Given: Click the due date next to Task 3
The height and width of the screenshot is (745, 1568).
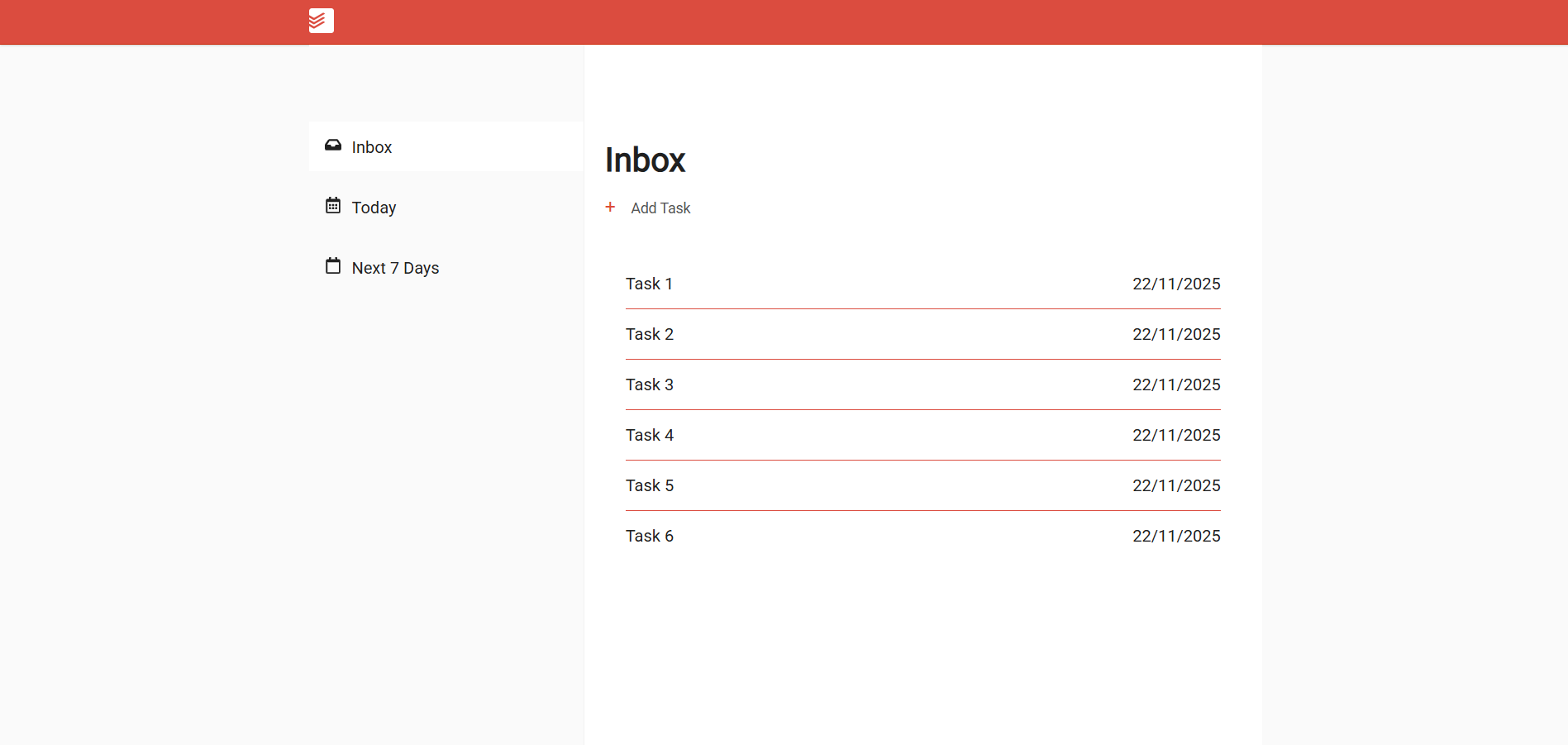Looking at the screenshot, I should point(1176,384).
